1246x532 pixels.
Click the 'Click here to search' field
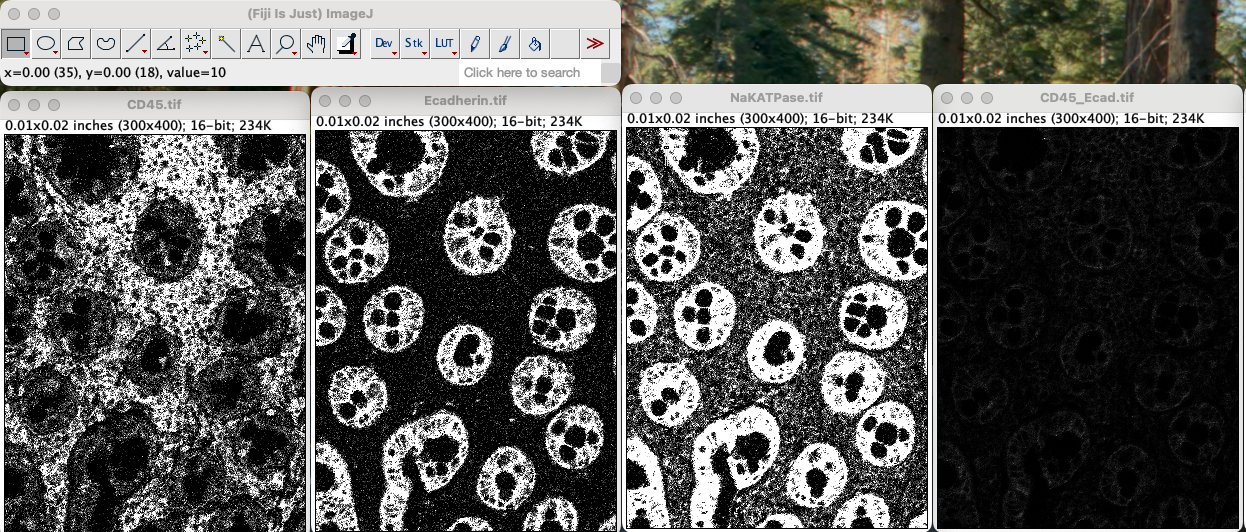tap(528, 73)
